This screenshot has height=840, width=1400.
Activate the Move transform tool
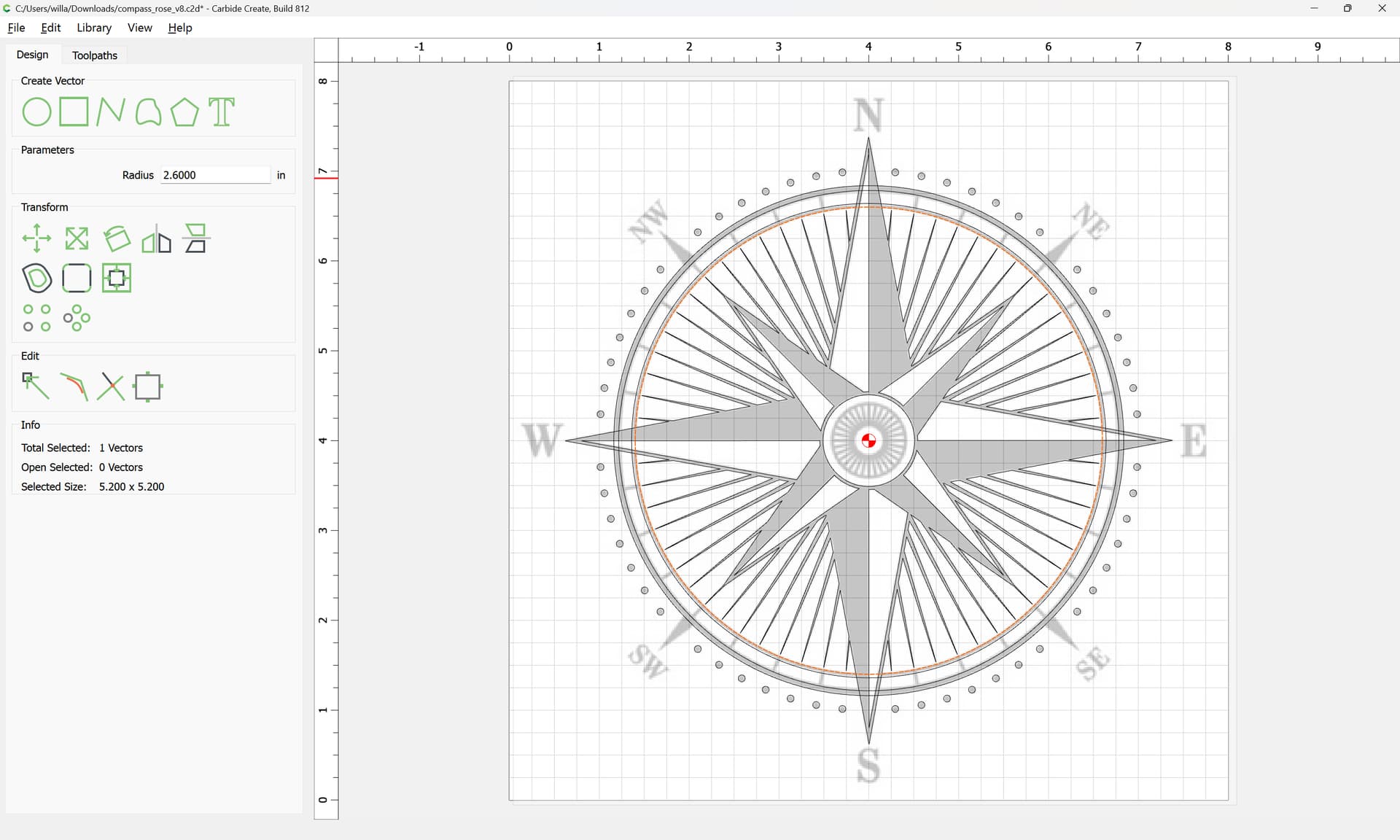click(36, 238)
